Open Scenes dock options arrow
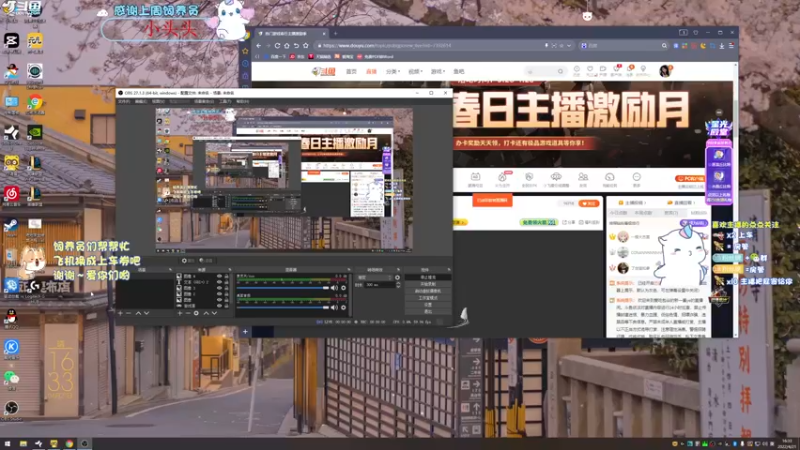 170,269
